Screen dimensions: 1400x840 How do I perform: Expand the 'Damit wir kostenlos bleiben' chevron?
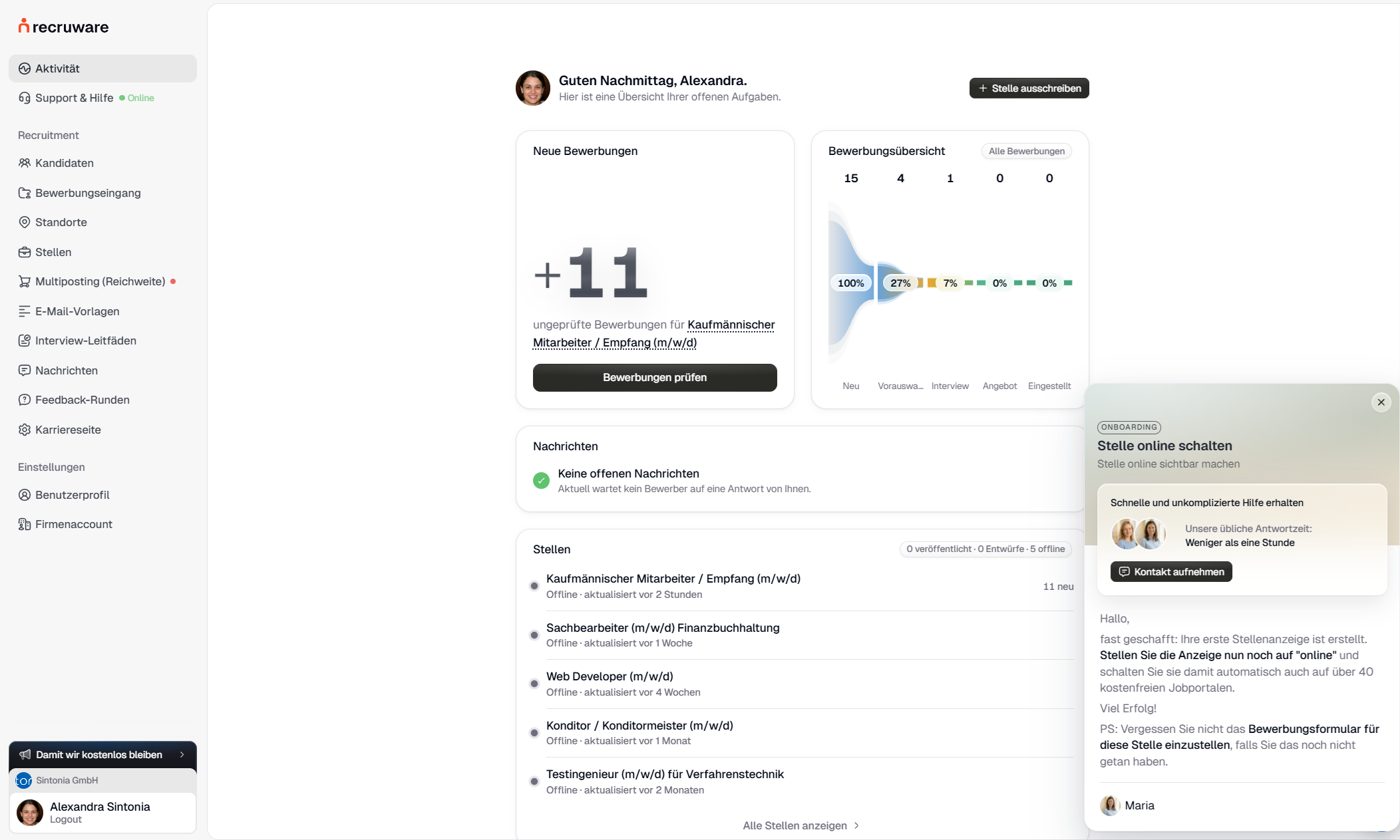pos(182,754)
